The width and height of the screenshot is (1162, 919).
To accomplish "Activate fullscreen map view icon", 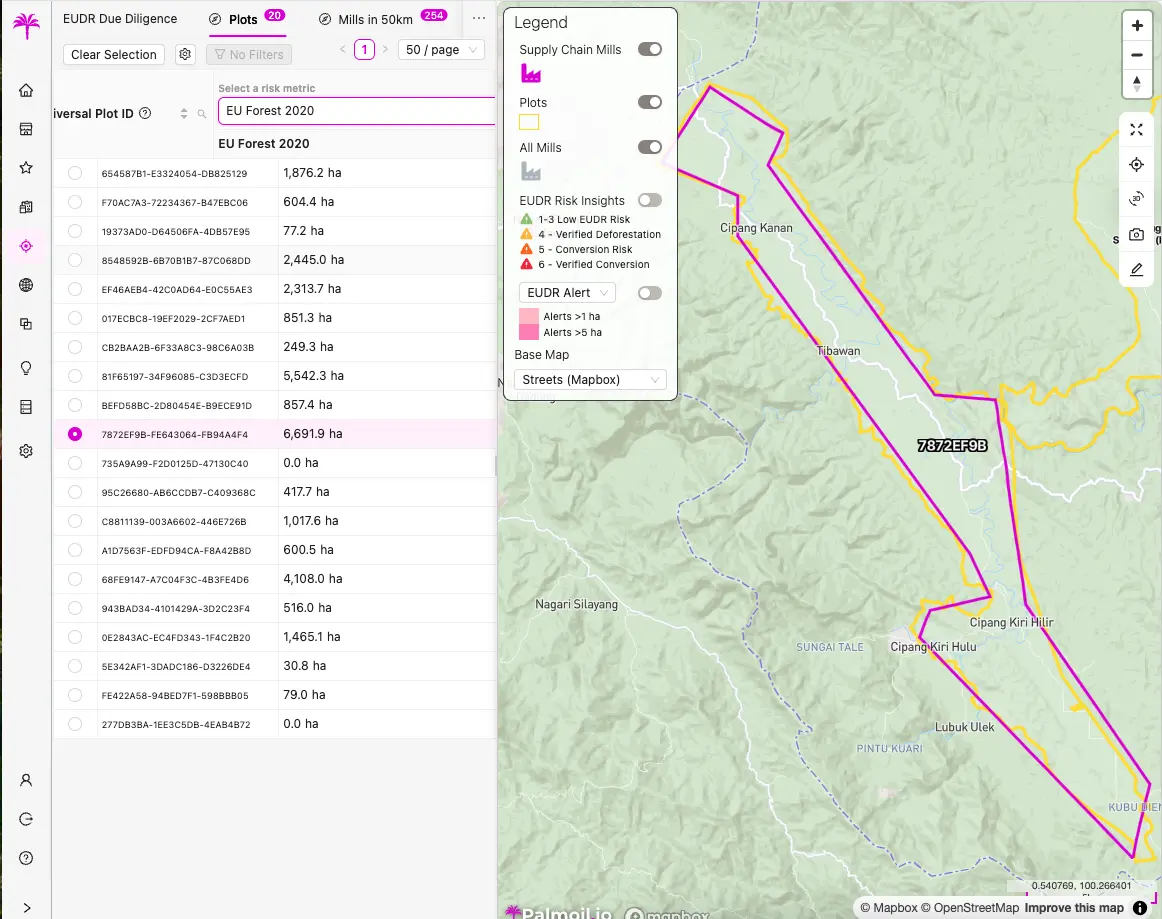I will (x=1137, y=130).
